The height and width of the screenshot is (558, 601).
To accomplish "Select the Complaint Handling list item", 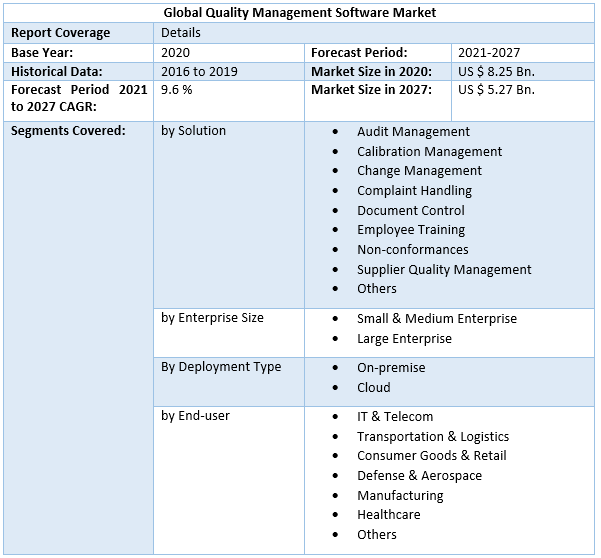I will [x=414, y=190].
